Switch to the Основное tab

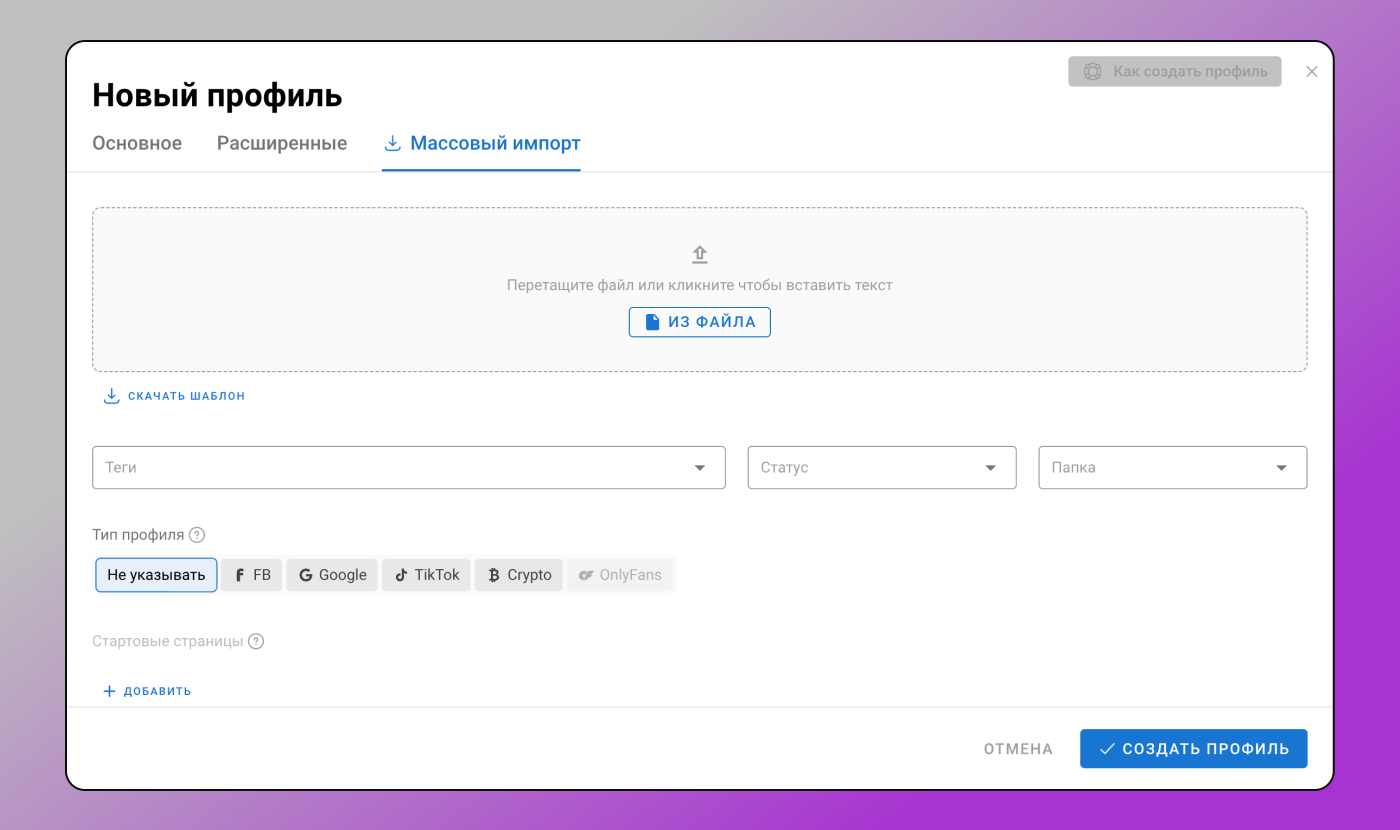pos(137,144)
